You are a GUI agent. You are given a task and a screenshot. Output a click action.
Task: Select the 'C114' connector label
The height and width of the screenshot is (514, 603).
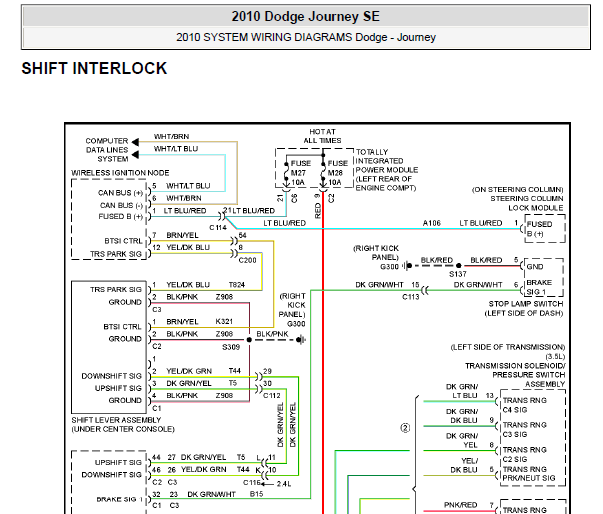(x=218, y=228)
